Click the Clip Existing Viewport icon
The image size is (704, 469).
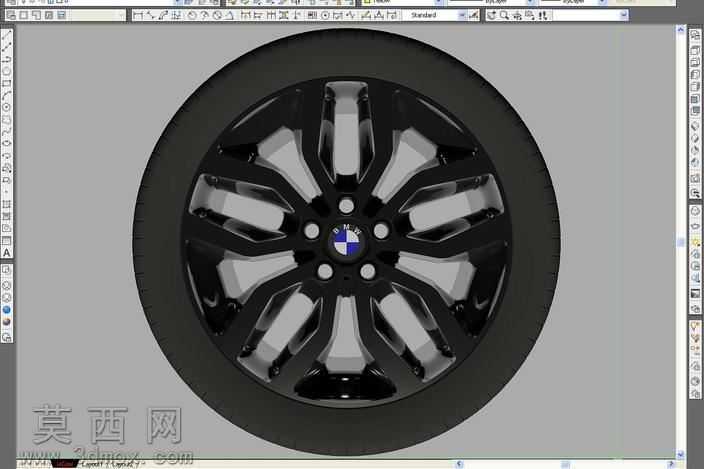tap(61, 15)
